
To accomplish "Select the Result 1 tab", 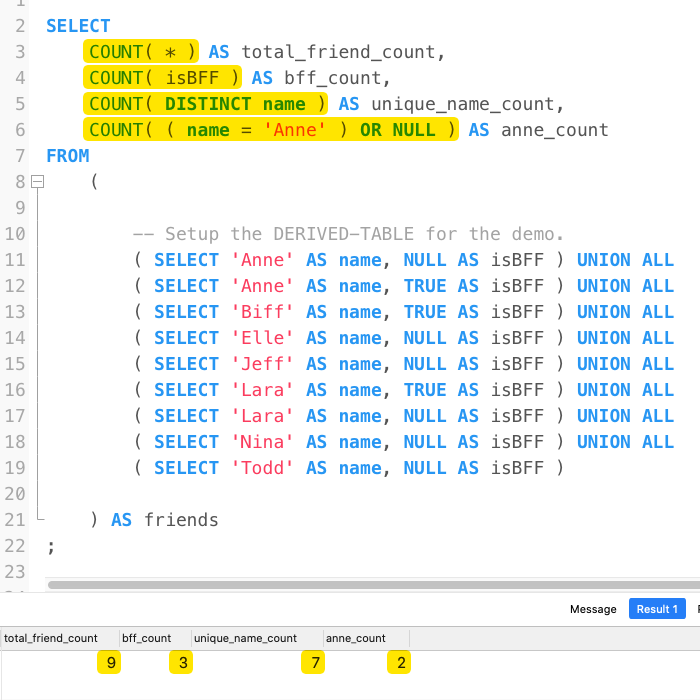I will [658, 609].
